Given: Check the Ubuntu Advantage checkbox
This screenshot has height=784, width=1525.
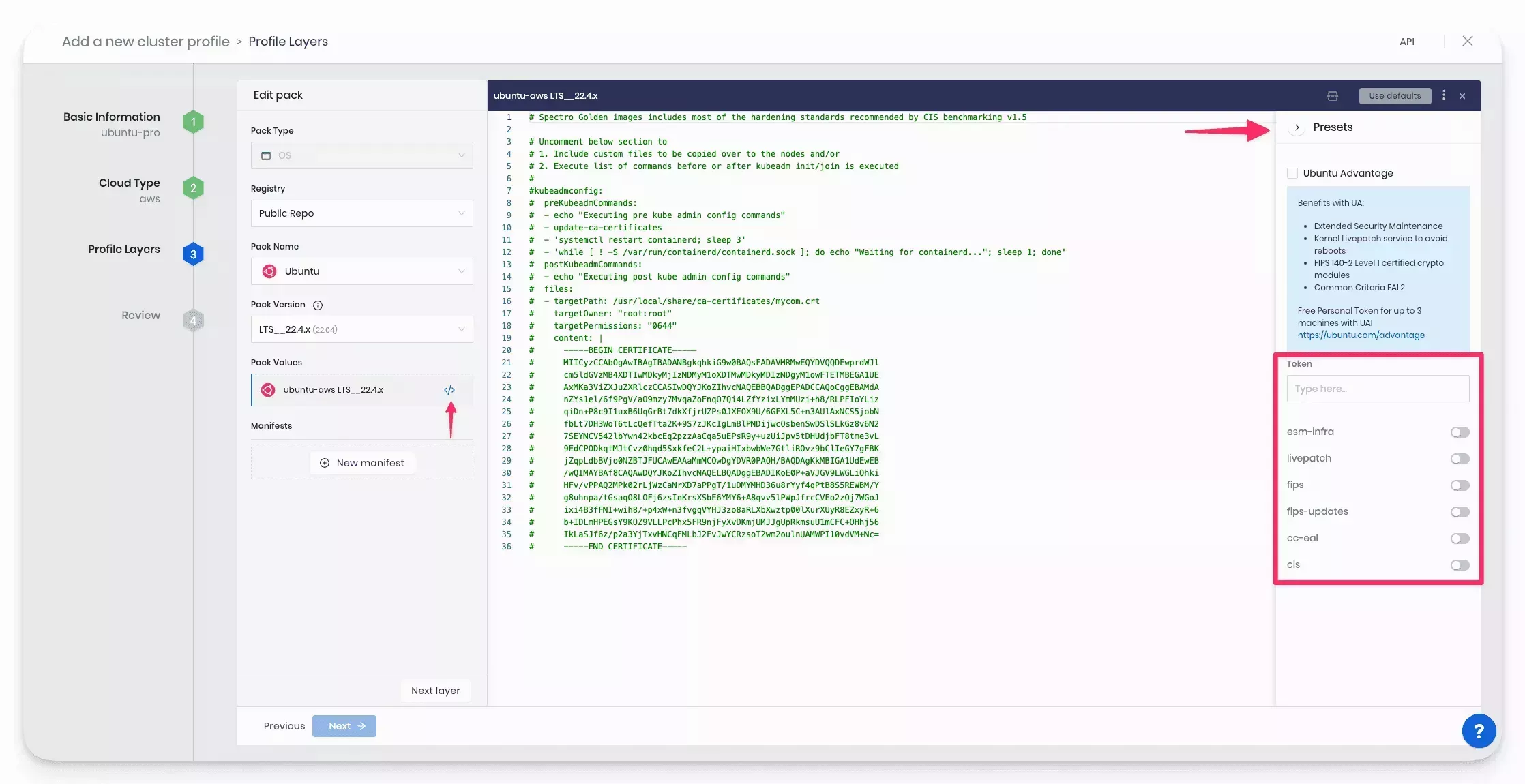Looking at the screenshot, I should (x=1292, y=172).
